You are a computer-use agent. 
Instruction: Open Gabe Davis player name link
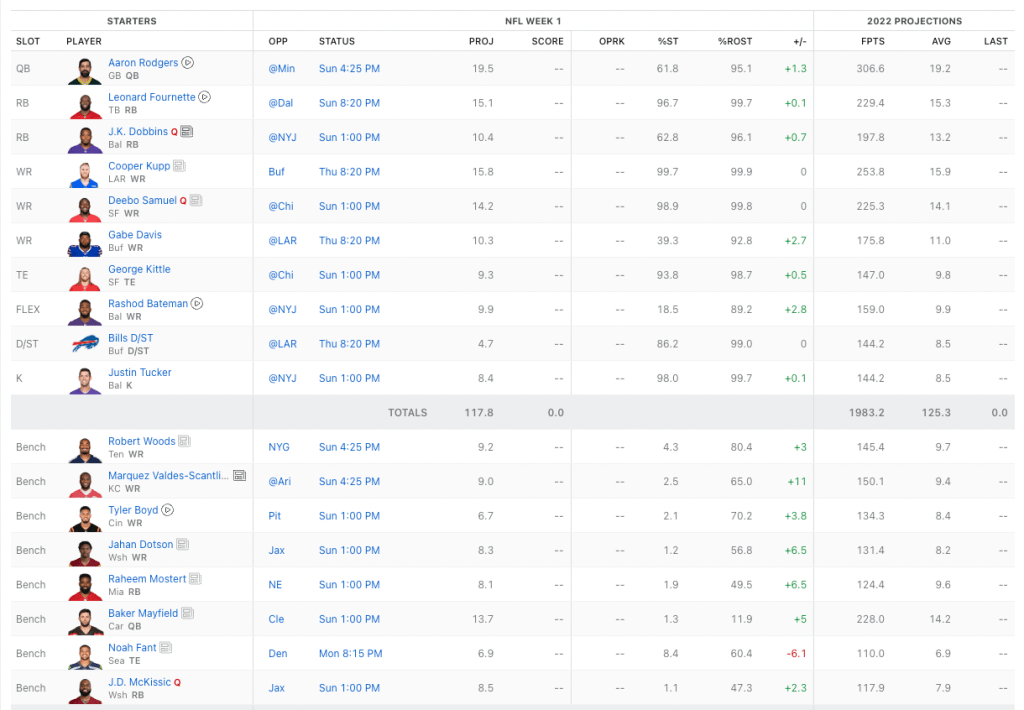click(x=134, y=235)
